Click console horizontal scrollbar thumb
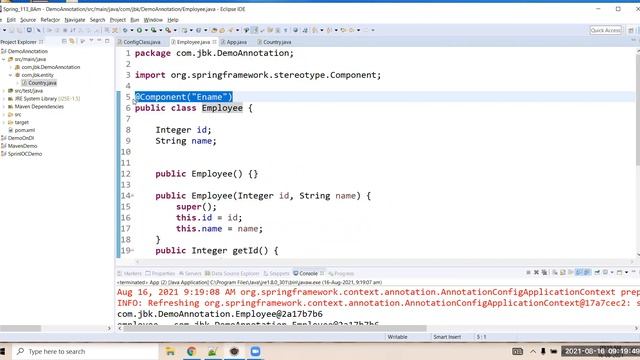Screen dimensions: 640x360 click(x=274, y=328)
